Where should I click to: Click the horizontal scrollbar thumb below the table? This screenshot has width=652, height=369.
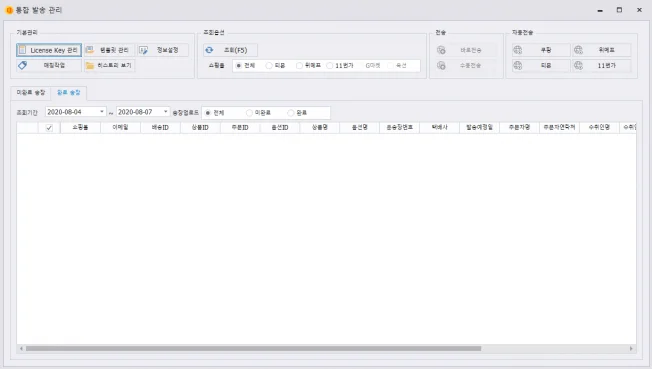[253, 349]
